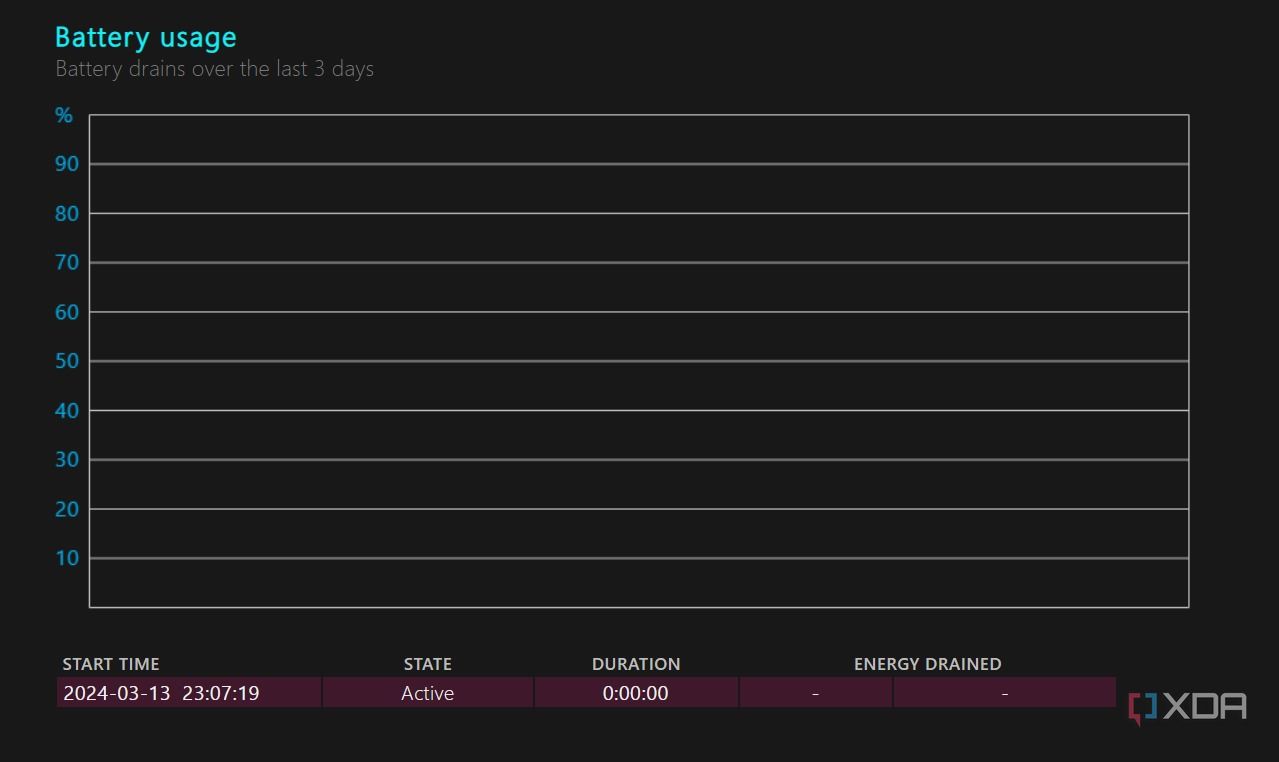The image size is (1279, 762).
Task: Click the 30 axis label
Action: click(67, 460)
